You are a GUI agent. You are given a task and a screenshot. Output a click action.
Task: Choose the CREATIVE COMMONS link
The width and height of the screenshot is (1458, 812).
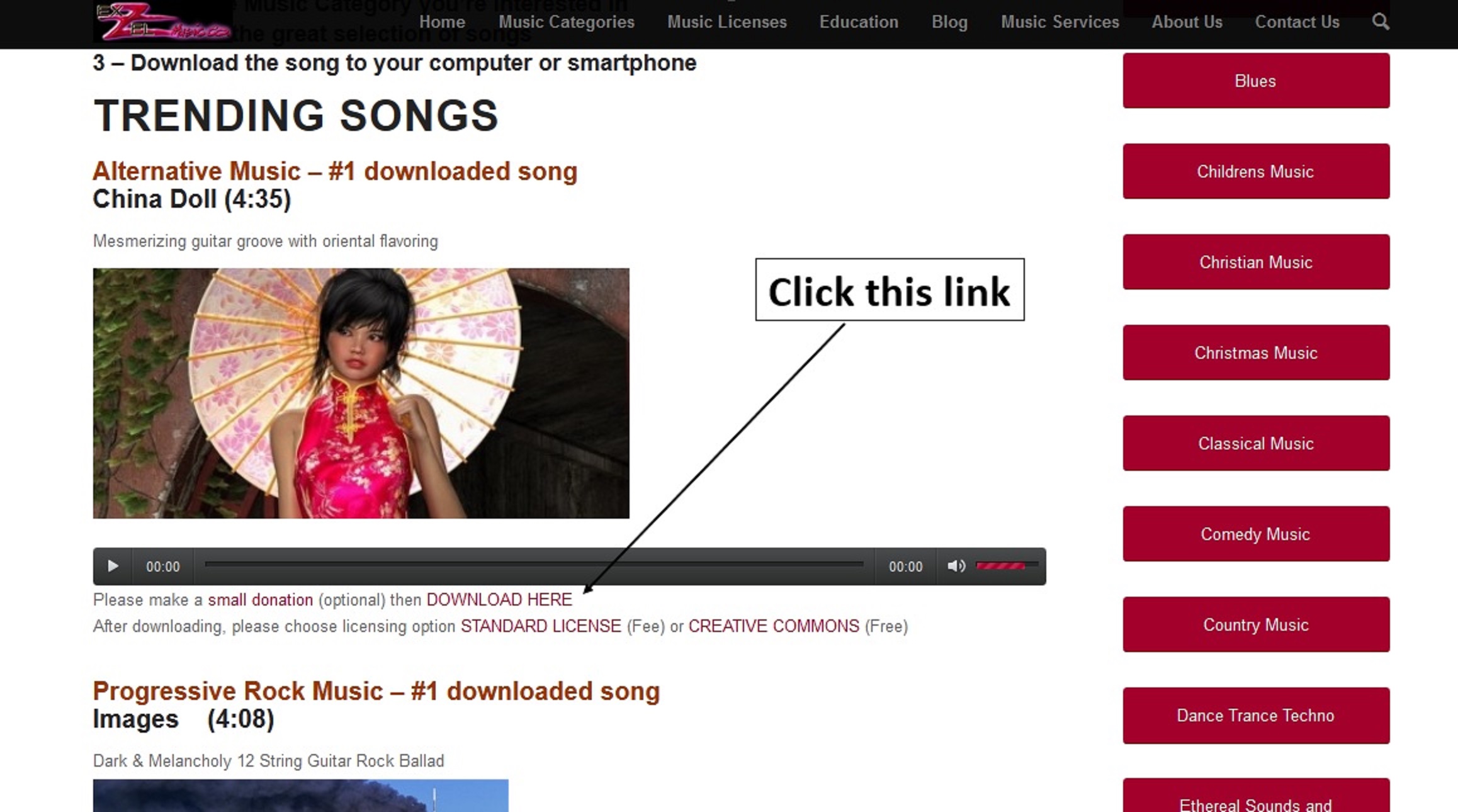pyautogui.click(x=774, y=626)
